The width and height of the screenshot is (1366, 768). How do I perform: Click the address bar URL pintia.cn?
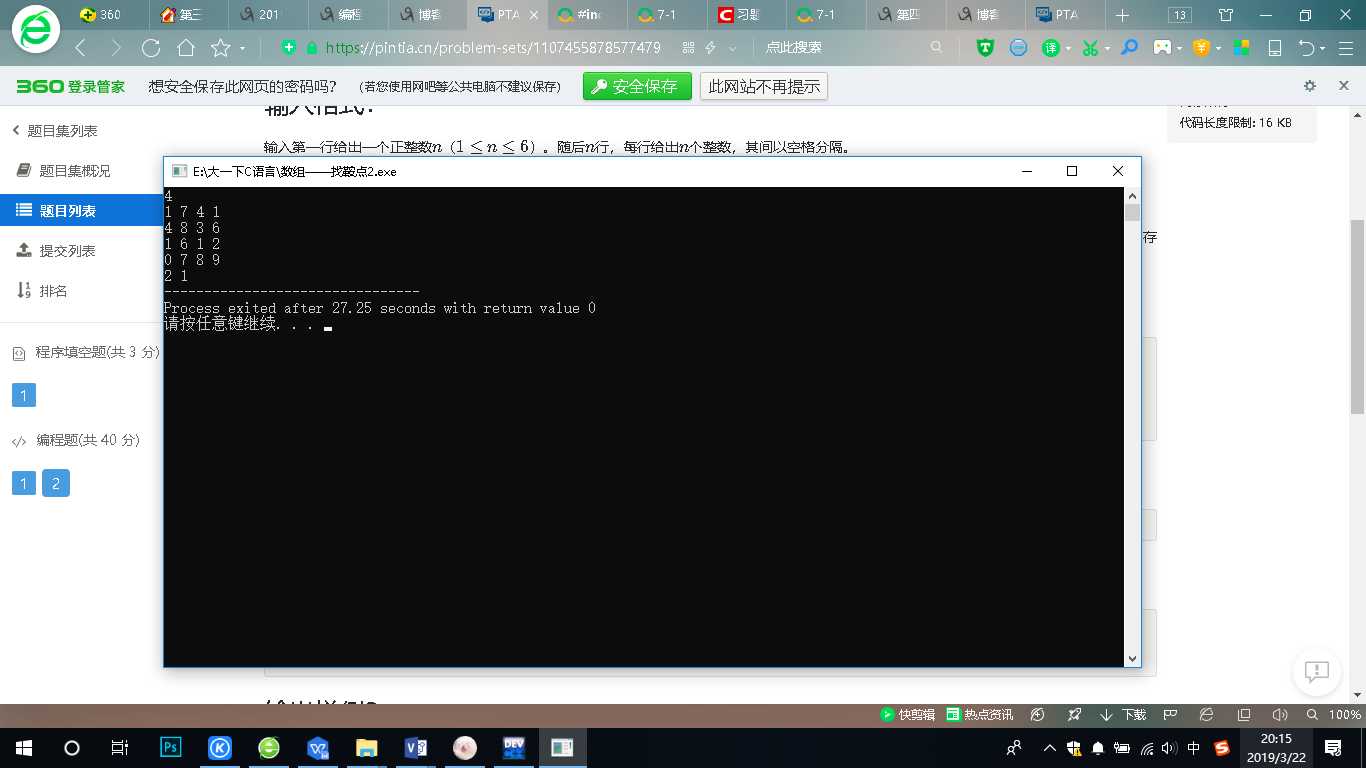[493, 48]
